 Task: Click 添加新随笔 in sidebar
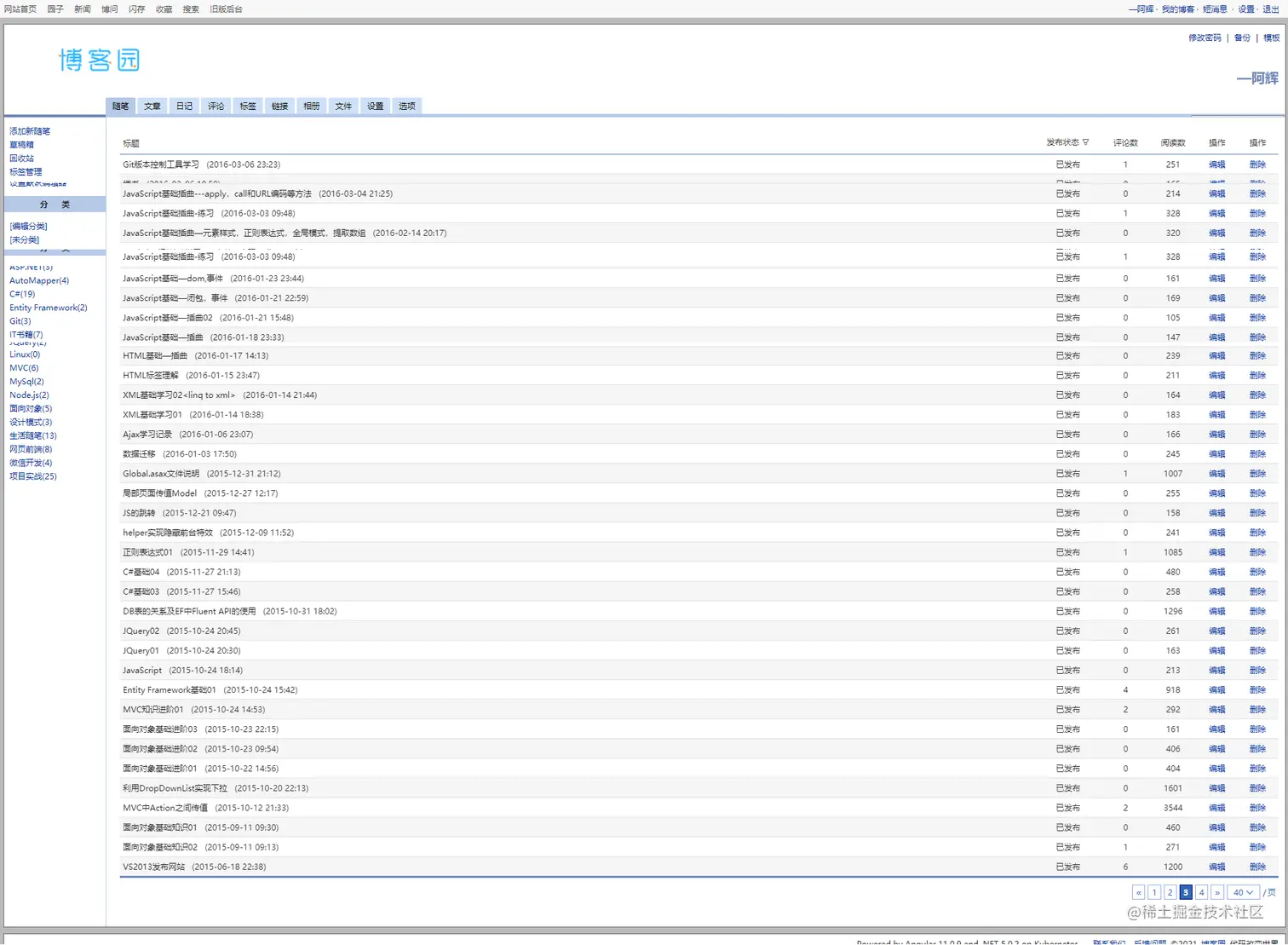coord(30,131)
